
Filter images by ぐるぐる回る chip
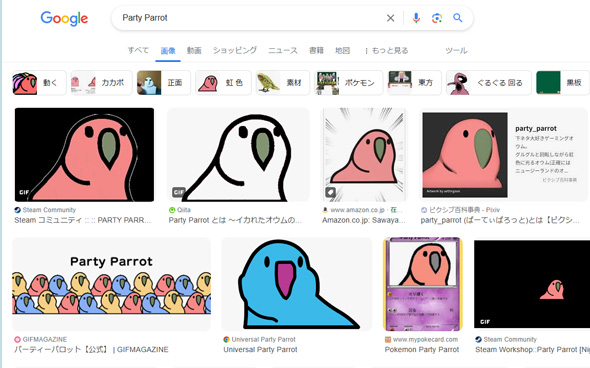pyautogui.click(x=488, y=83)
